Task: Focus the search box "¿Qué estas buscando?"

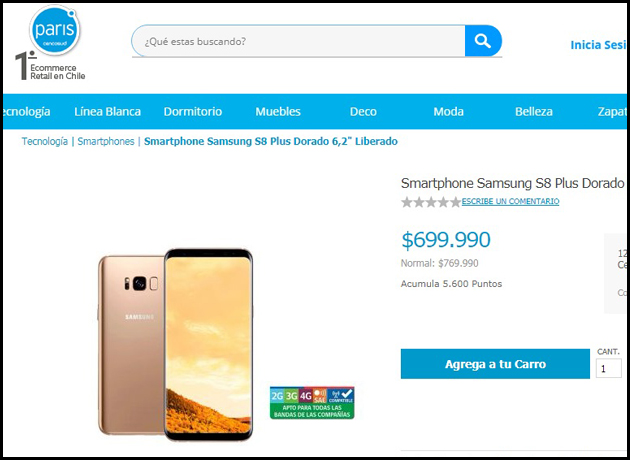Action: pos(298,41)
